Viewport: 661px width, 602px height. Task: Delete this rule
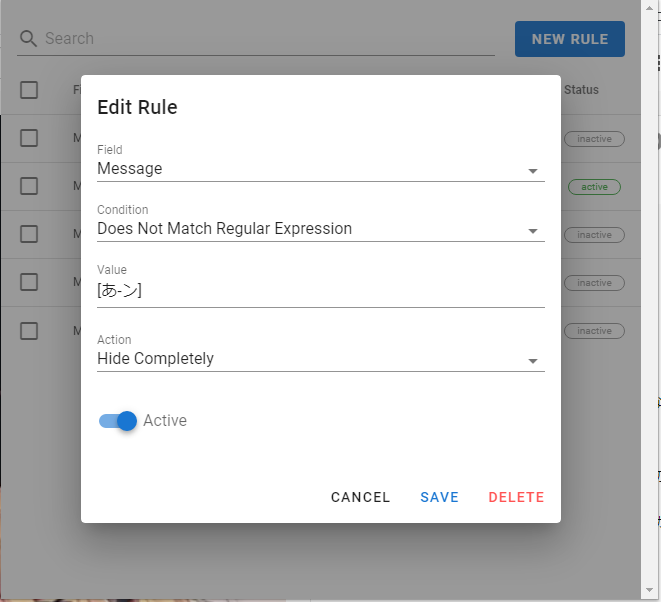tap(516, 497)
